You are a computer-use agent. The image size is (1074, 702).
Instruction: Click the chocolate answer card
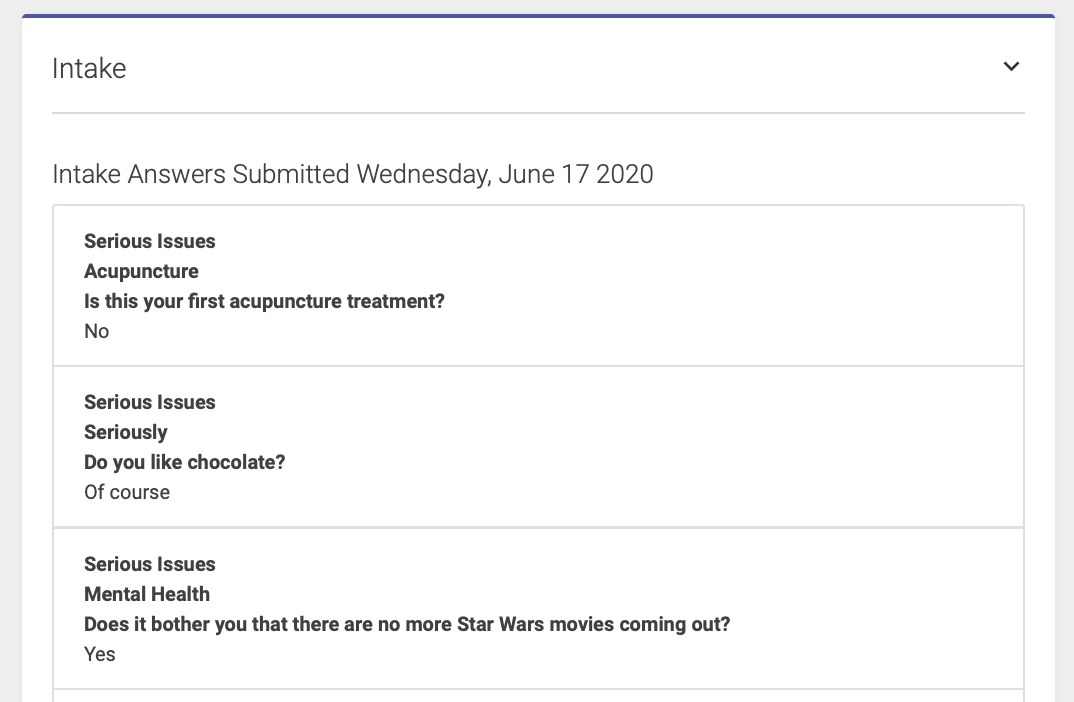[x=538, y=447]
